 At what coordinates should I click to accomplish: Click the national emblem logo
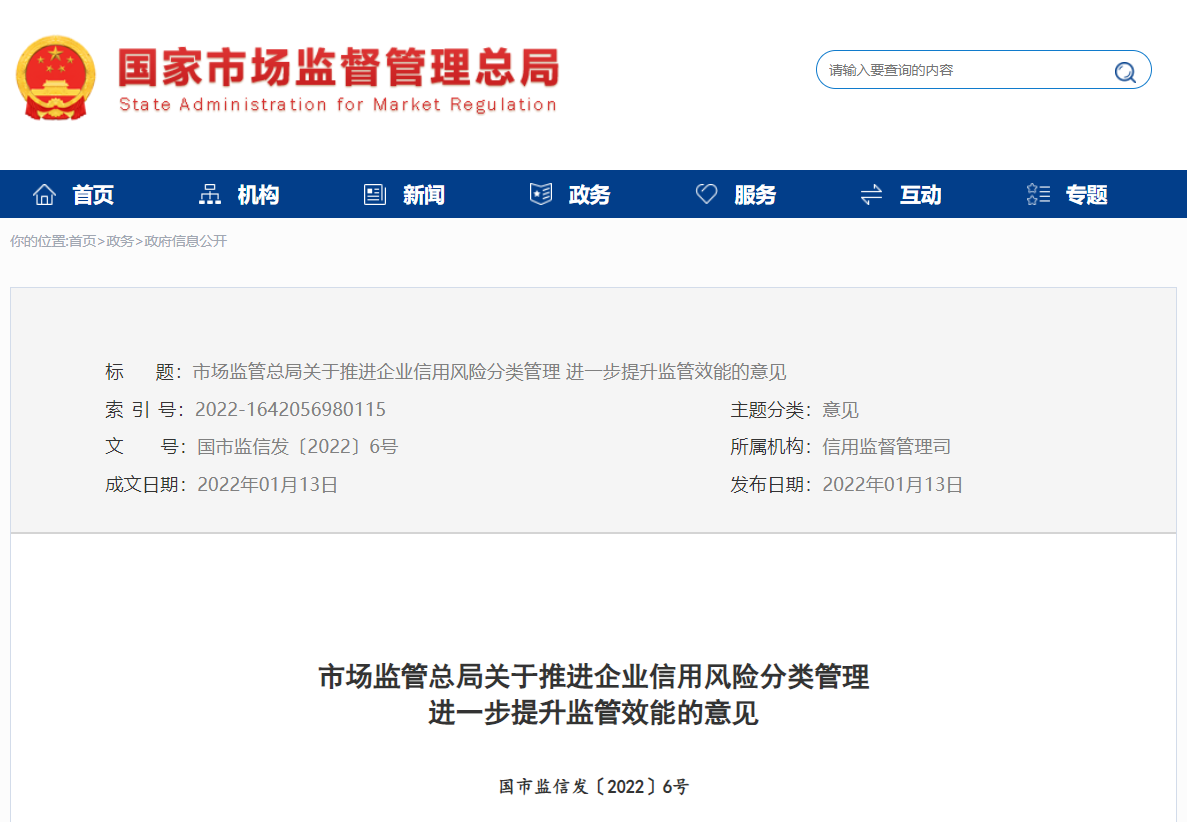(56, 78)
